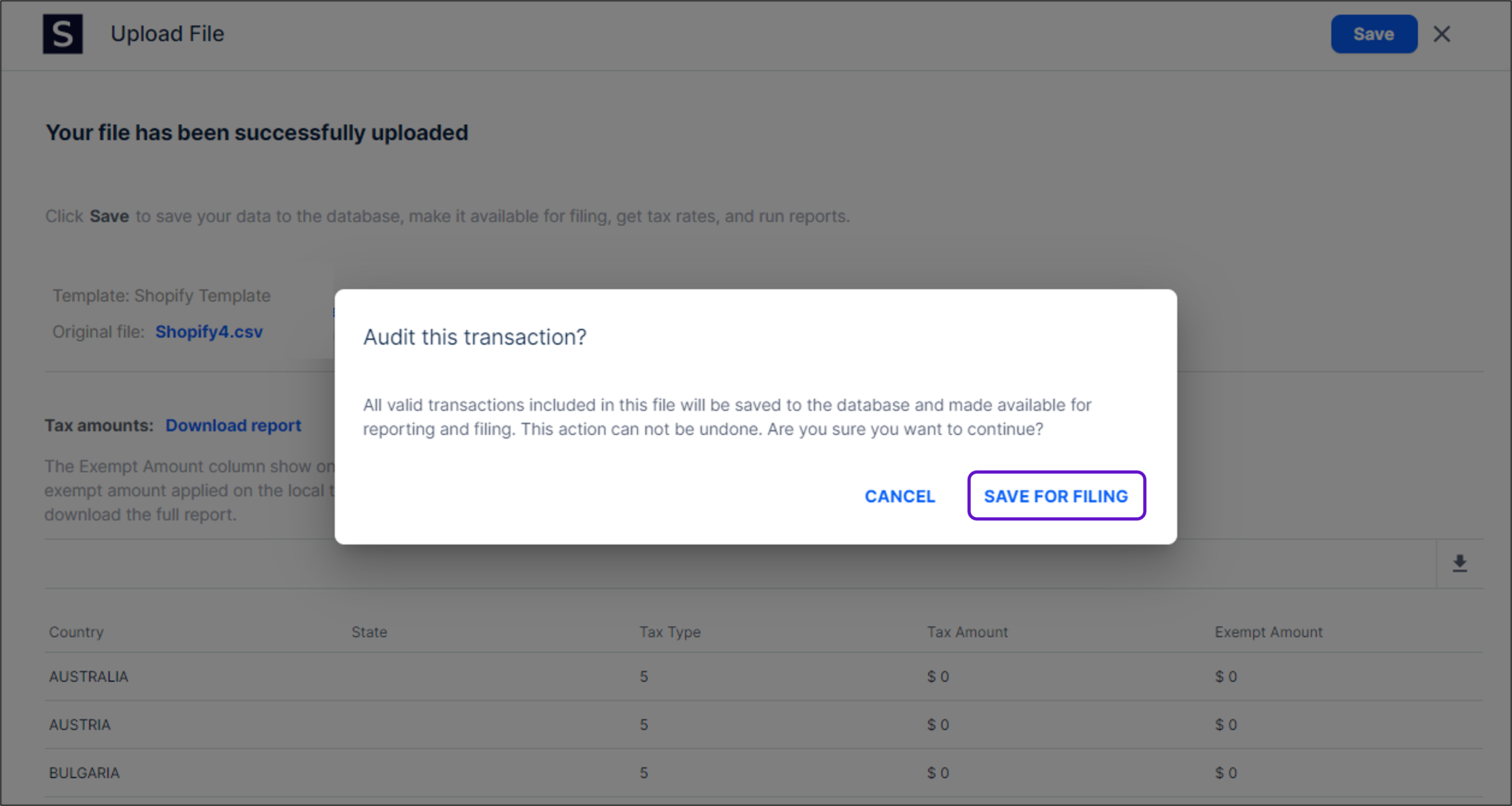Click the State column header
The width and height of the screenshot is (1512, 806).
coord(369,632)
